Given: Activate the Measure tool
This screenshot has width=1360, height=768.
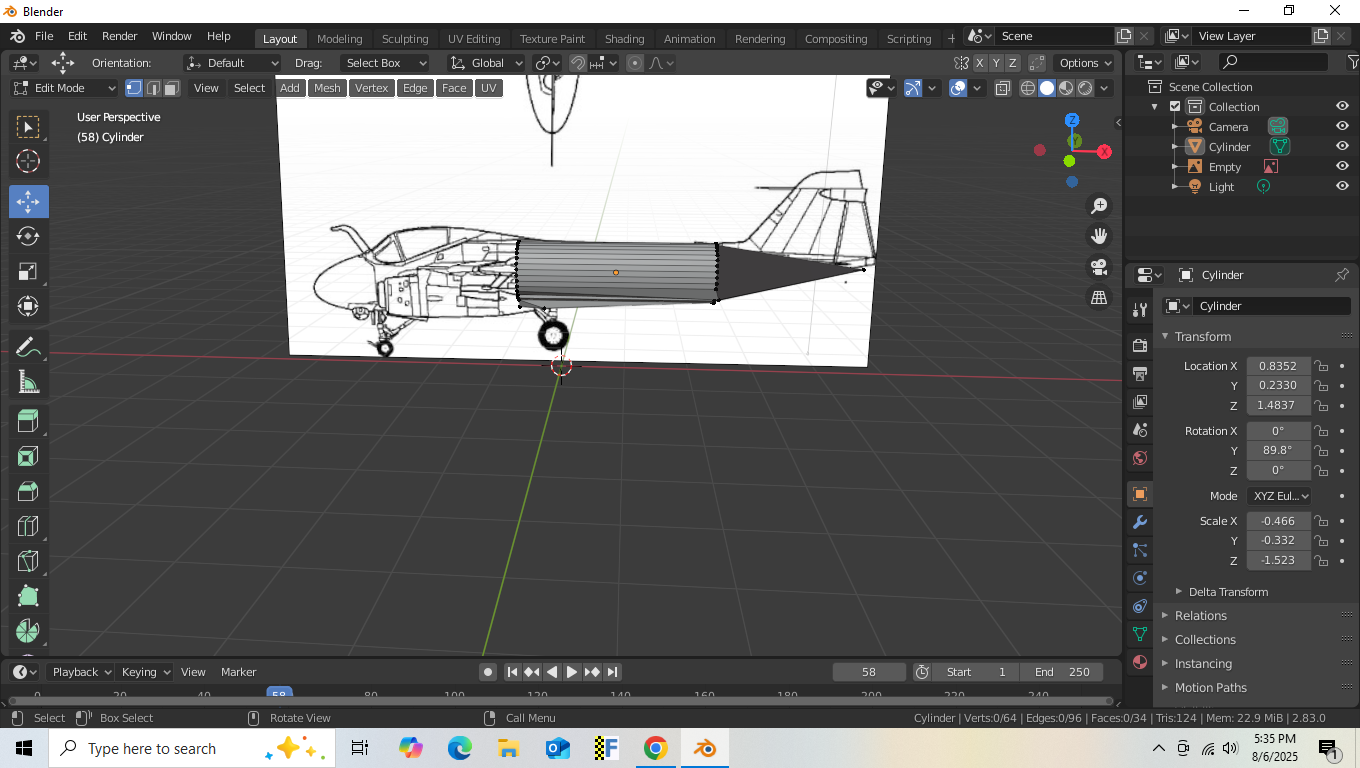Looking at the screenshot, I should 28,382.
